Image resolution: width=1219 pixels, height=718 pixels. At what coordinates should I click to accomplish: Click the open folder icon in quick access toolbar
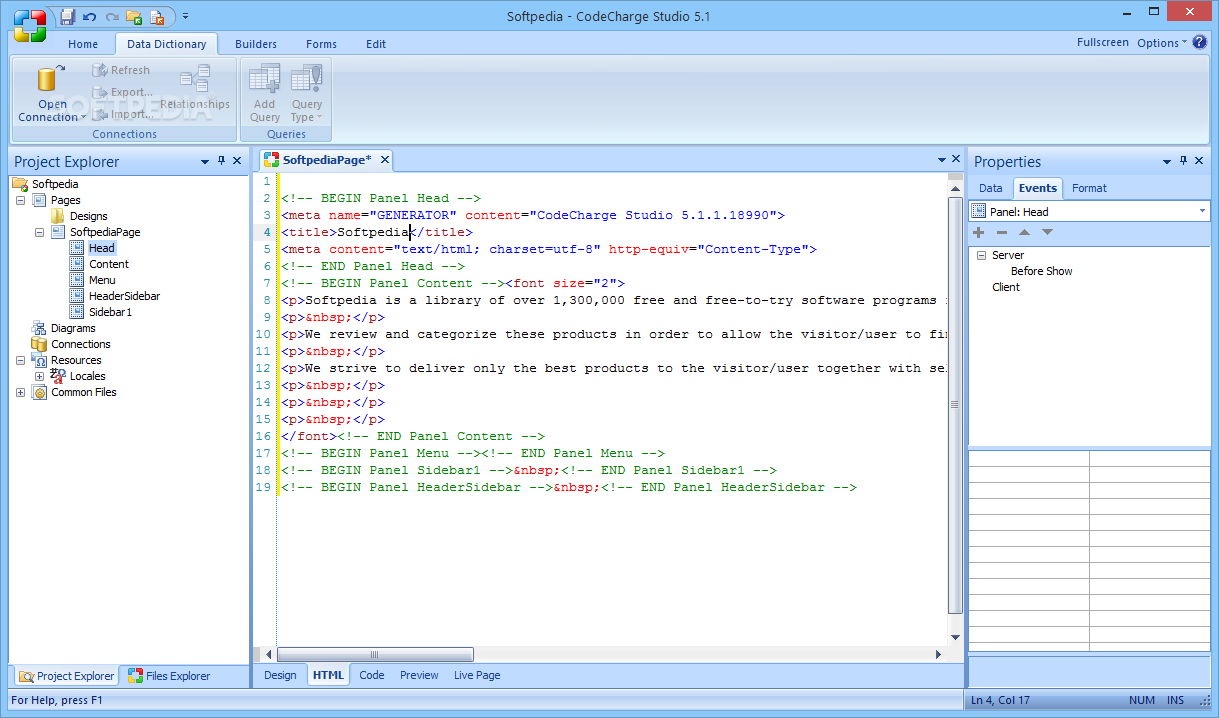[134, 16]
